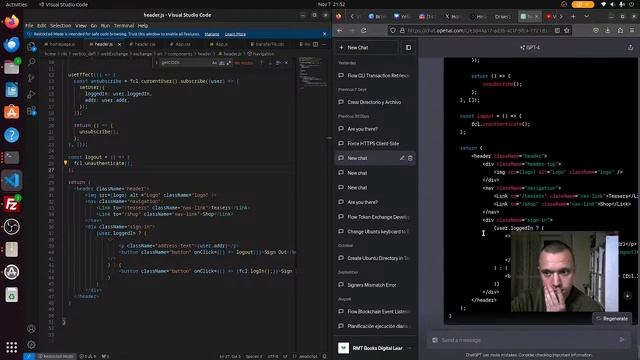The width and height of the screenshot is (640, 360).
Task: Dismiss the restricted mode banner
Action: coord(324,34)
